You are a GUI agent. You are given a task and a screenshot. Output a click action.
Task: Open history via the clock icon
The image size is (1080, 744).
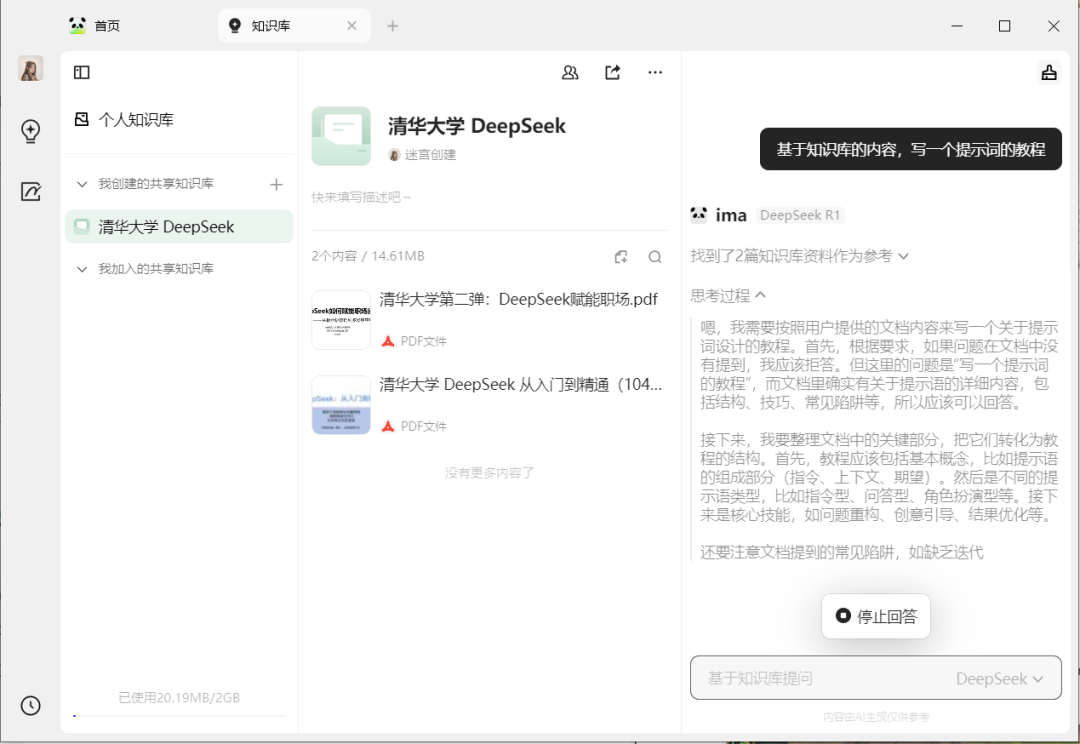[30, 705]
